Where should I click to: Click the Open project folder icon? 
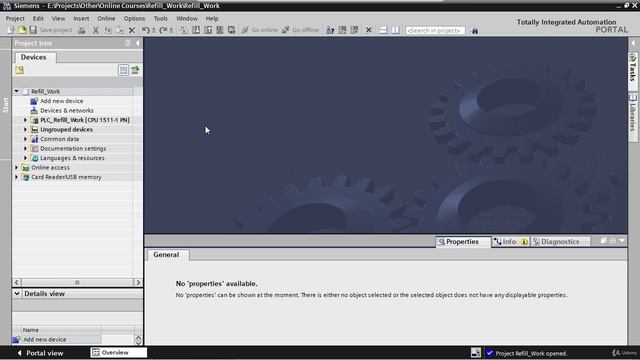22,30
